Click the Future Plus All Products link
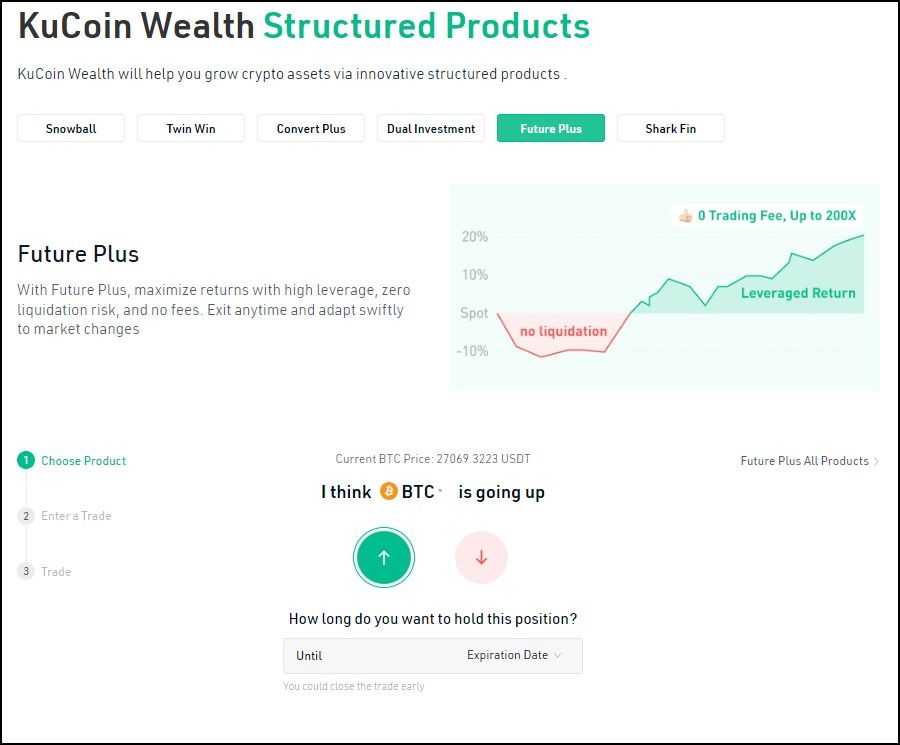The height and width of the screenshot is (745, 900). [804, 461]
